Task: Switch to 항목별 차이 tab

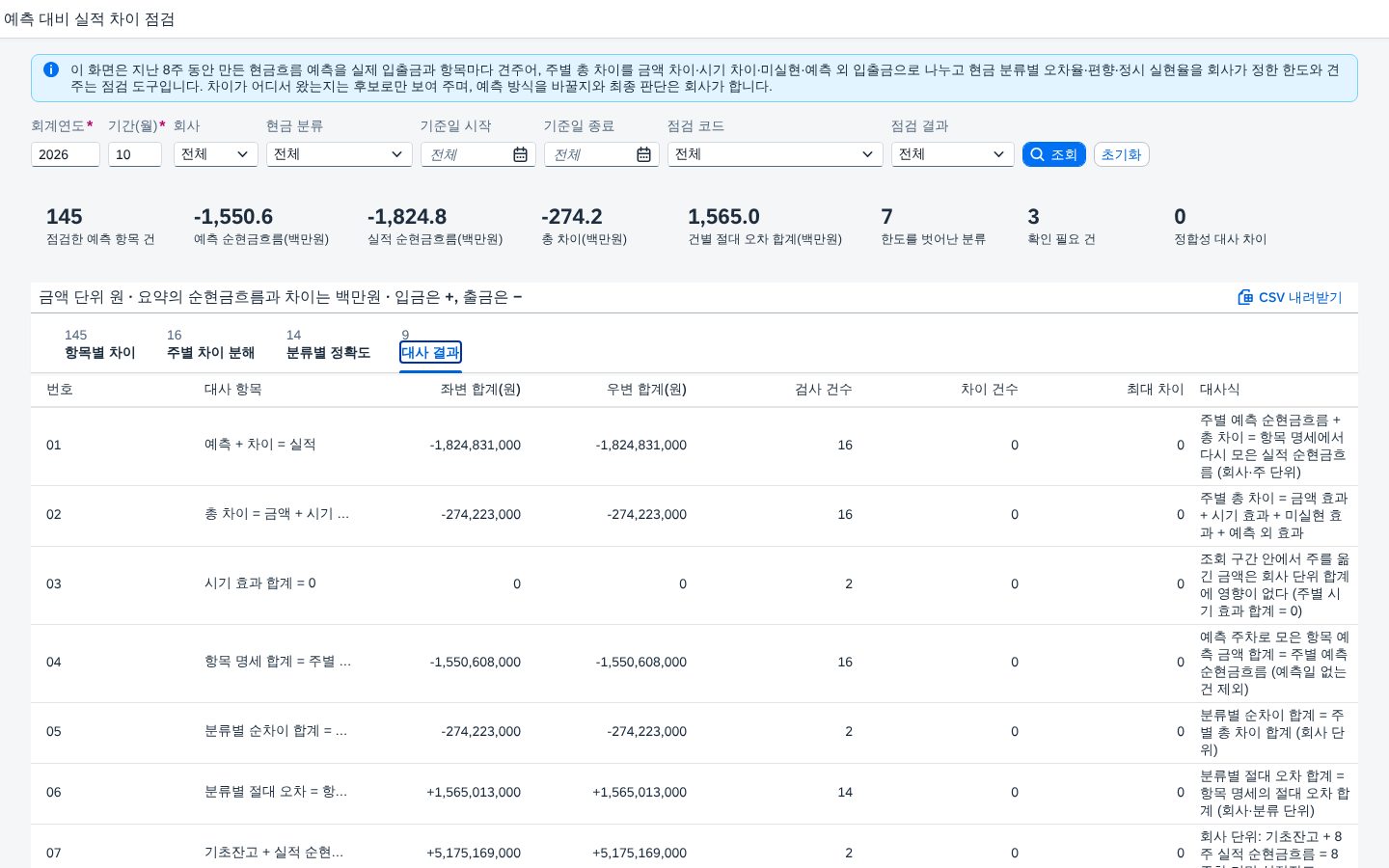Action: click(100, 344)
